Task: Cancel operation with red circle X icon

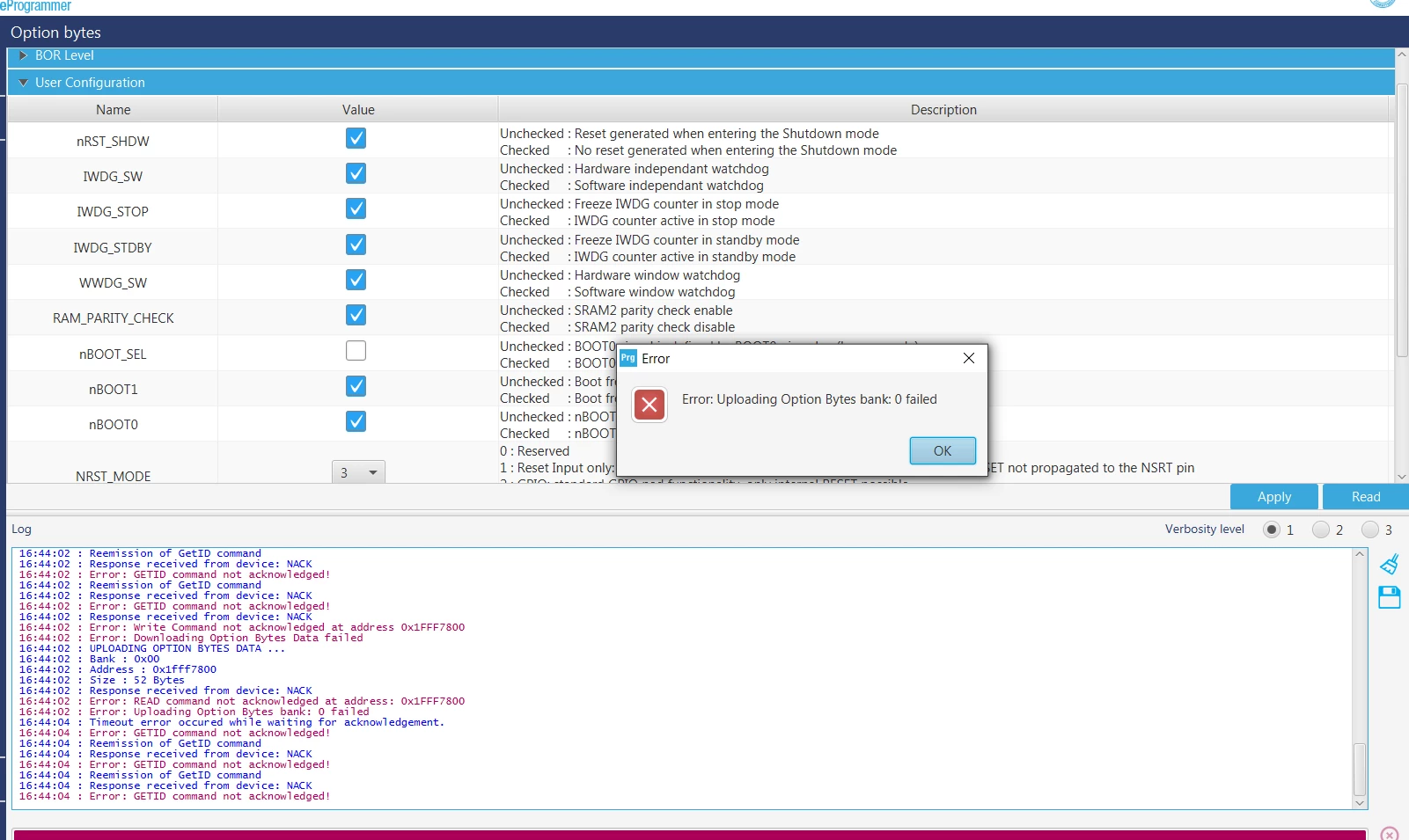Action: tap(1390, 834)
